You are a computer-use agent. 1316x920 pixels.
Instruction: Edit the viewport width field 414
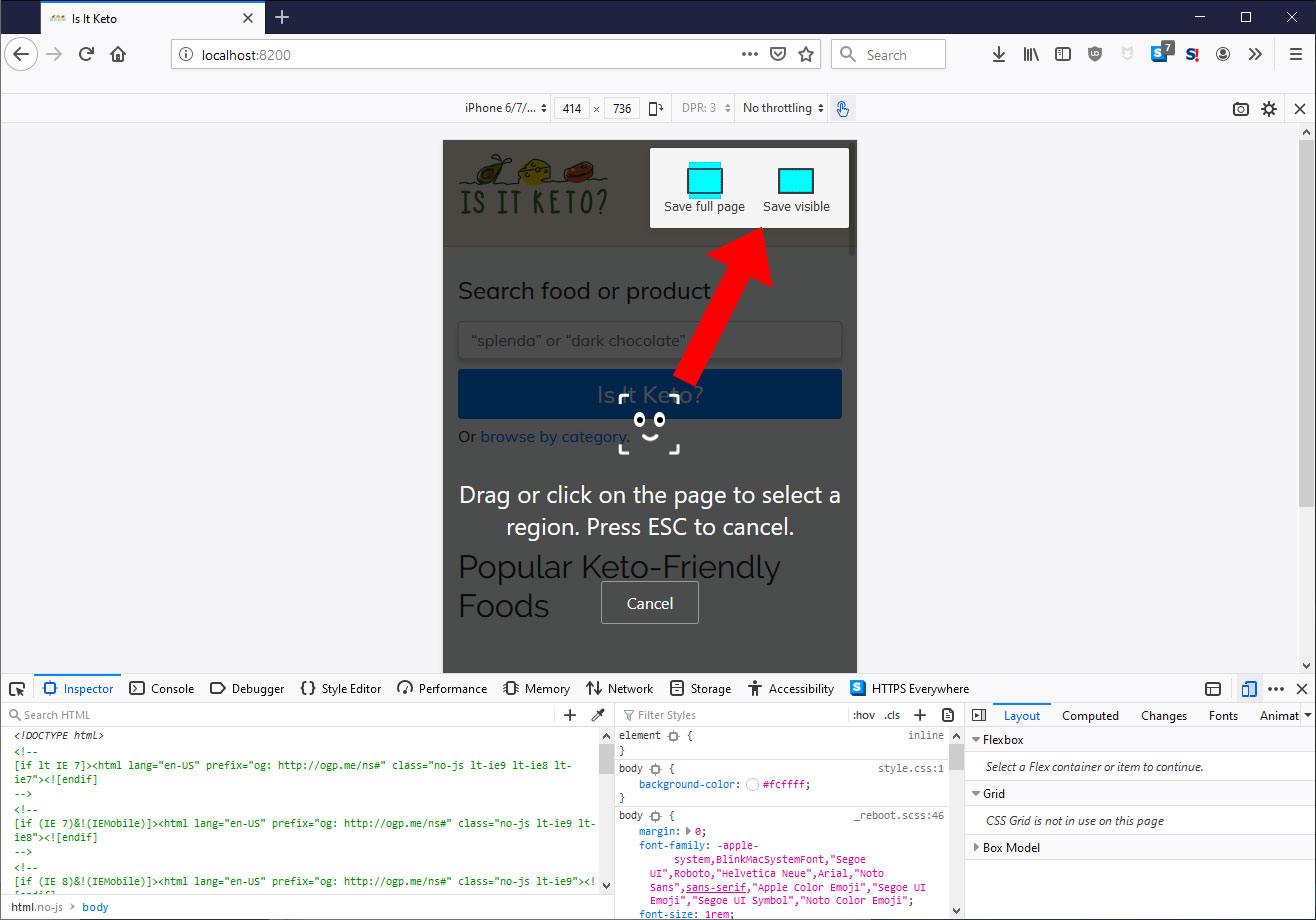(571, 109)
